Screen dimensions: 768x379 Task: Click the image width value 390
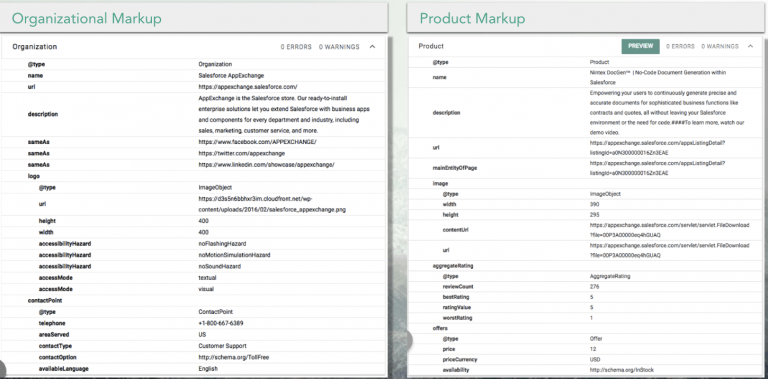point(594,204)
